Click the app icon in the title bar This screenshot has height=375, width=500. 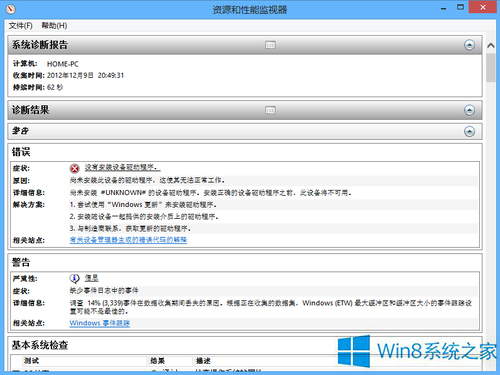pyautogui.click(x=10, y=9)
